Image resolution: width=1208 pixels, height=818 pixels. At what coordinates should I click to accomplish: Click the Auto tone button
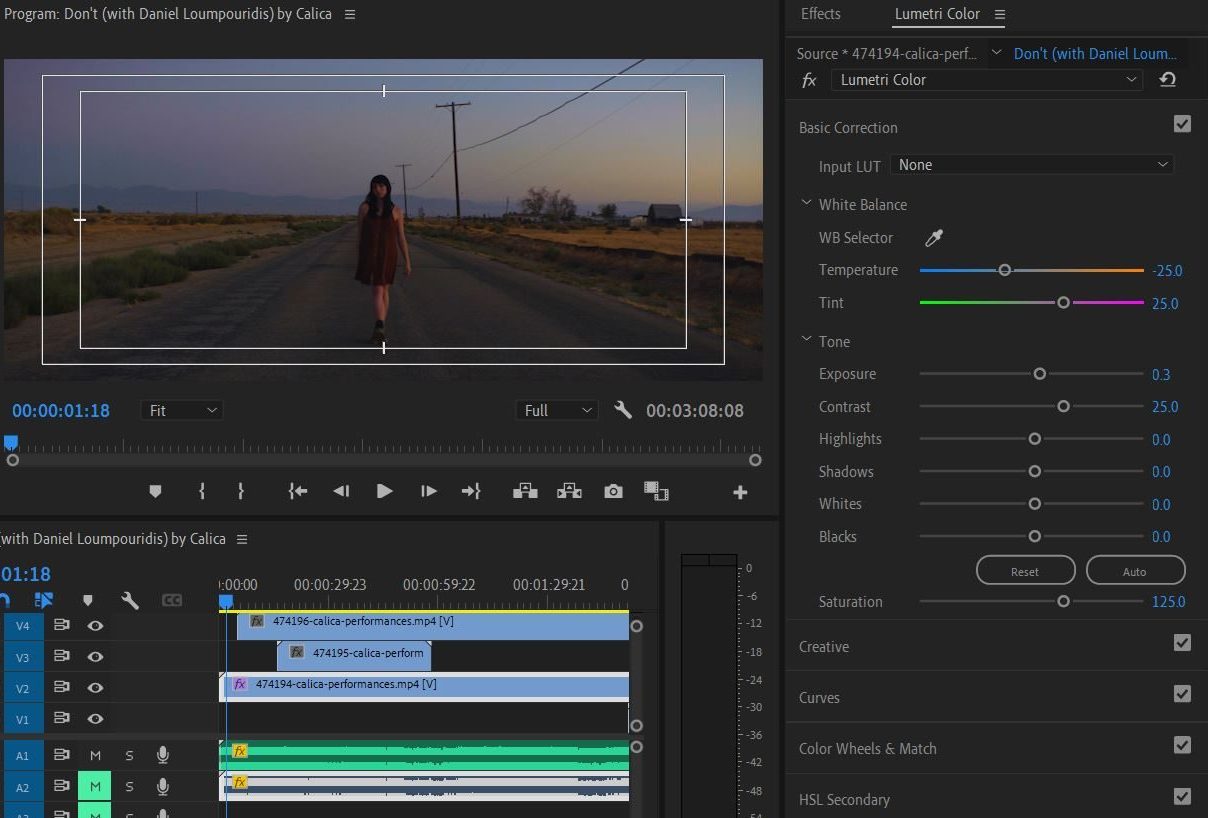coord(1135,571)
